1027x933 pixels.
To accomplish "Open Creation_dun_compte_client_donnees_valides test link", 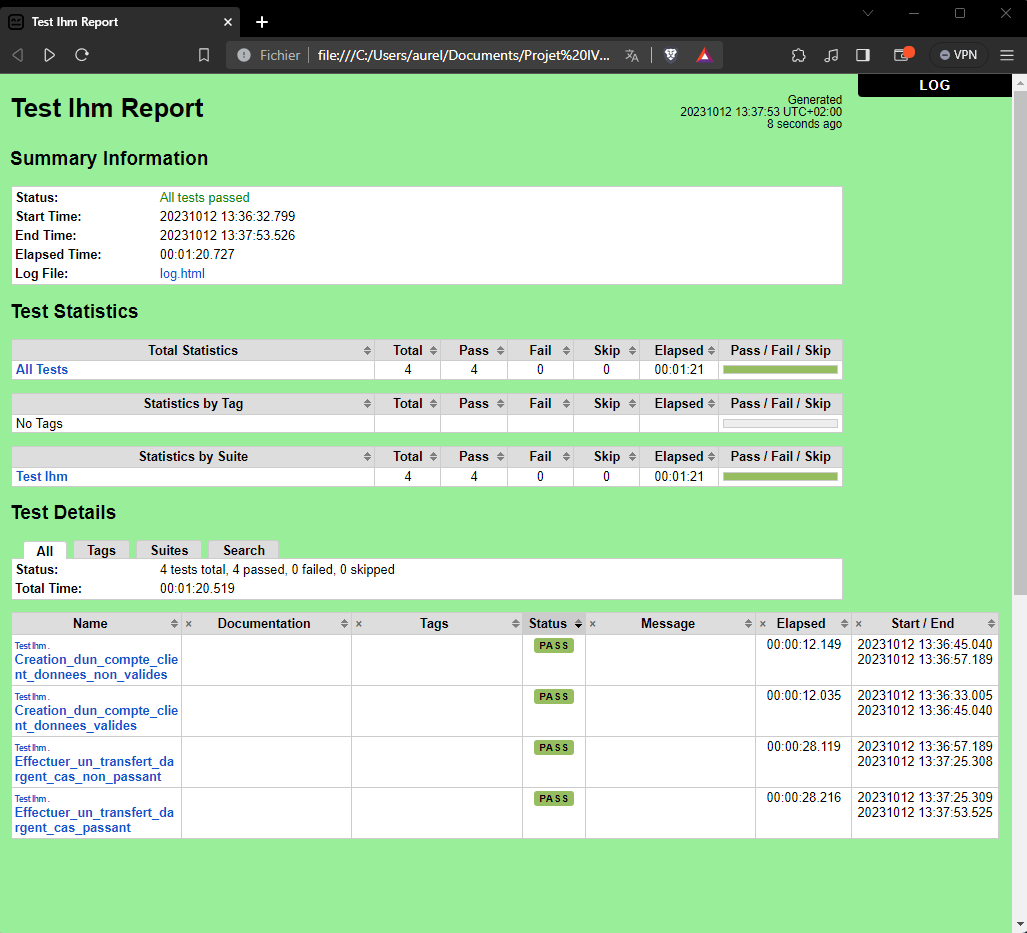I will [96, 718].
